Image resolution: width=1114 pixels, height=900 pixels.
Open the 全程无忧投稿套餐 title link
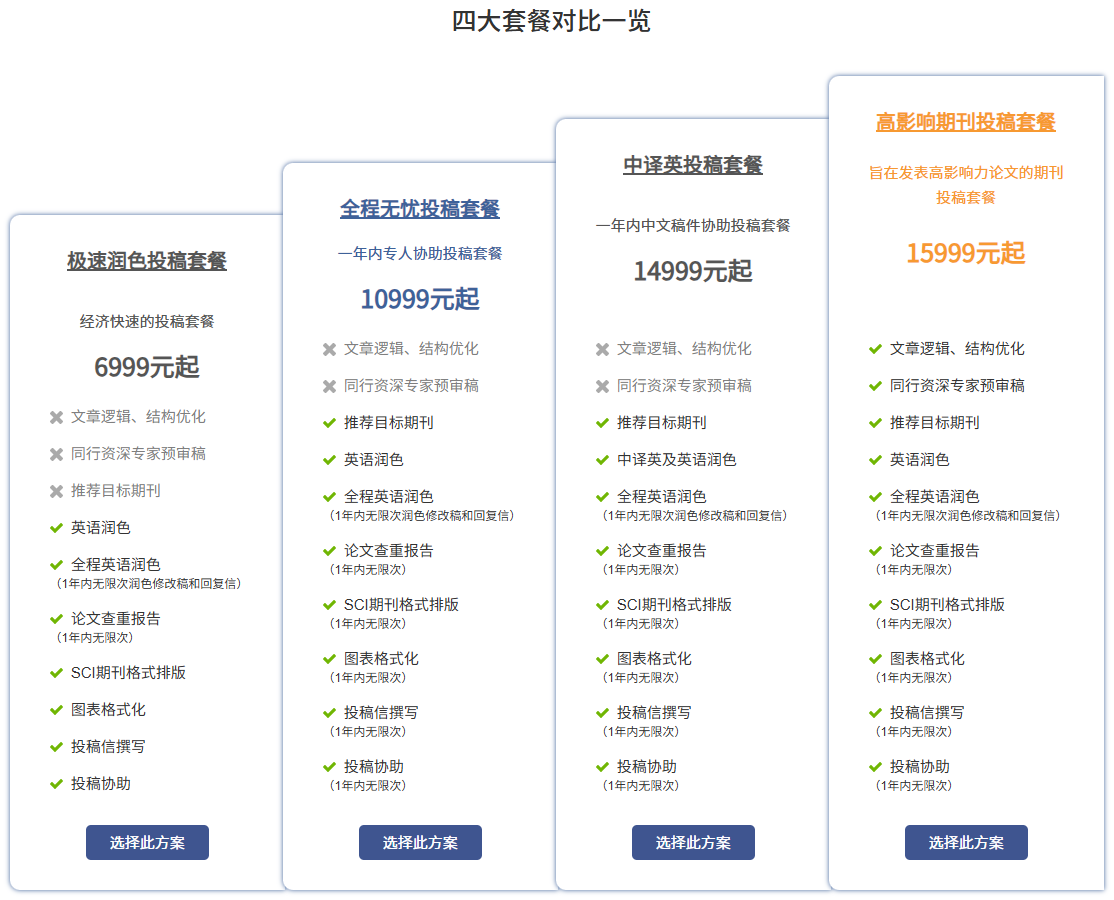(420, 209)
